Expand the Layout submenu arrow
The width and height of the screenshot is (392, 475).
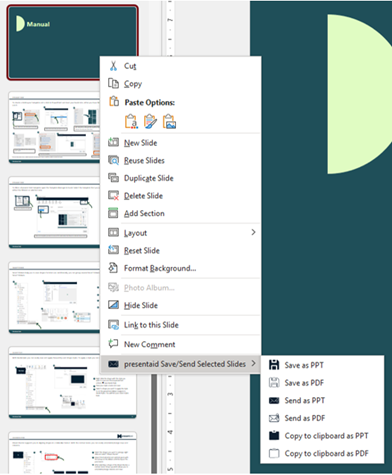click(x=254, y=232)
